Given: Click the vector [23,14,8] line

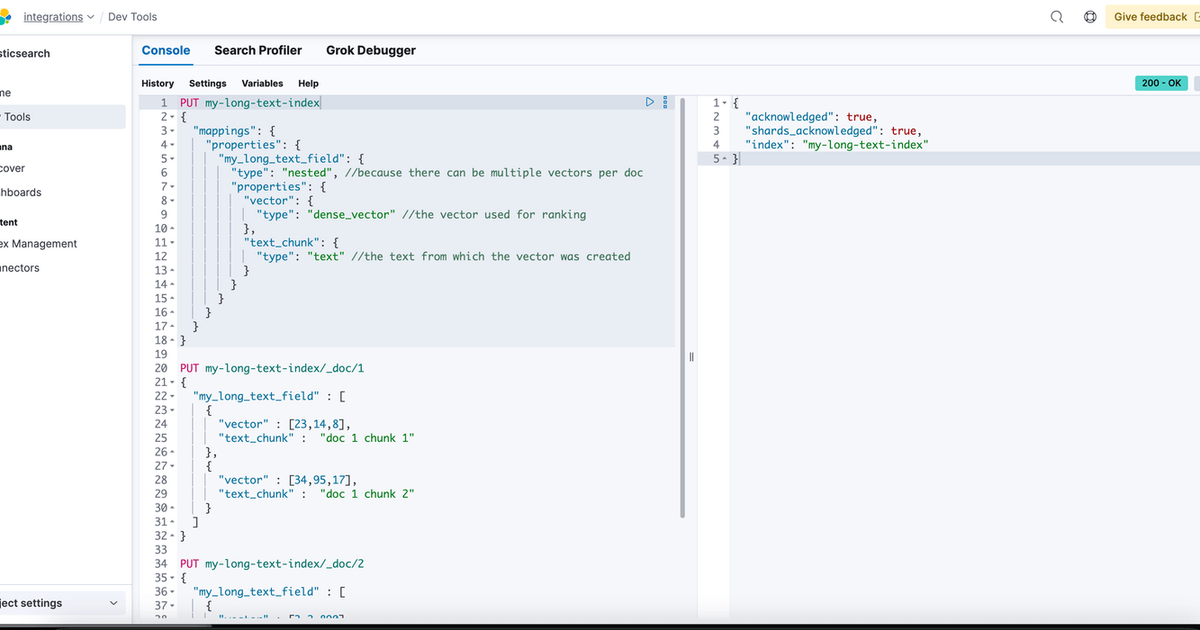Looking at the screenshot, I should [286, 424].
